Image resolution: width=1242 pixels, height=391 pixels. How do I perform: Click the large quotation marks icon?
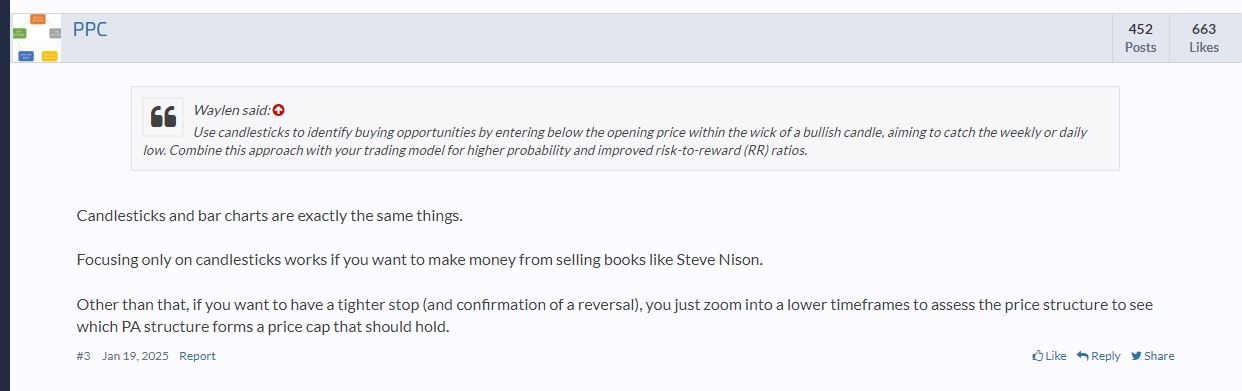coord(163,117)
